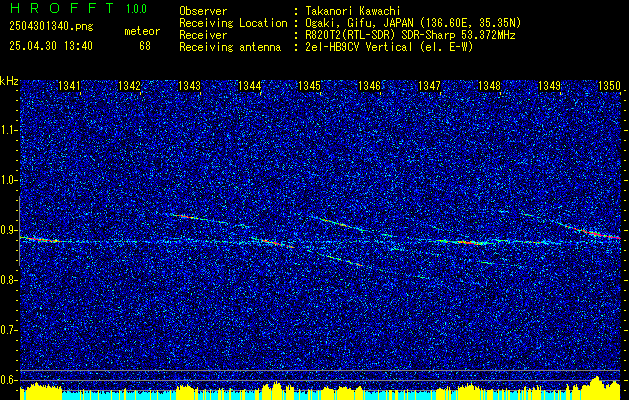Screen dimensions: 629x400
Task: Click the 1347 time marker
Action: pyautogui.click(x=429, y=85)
